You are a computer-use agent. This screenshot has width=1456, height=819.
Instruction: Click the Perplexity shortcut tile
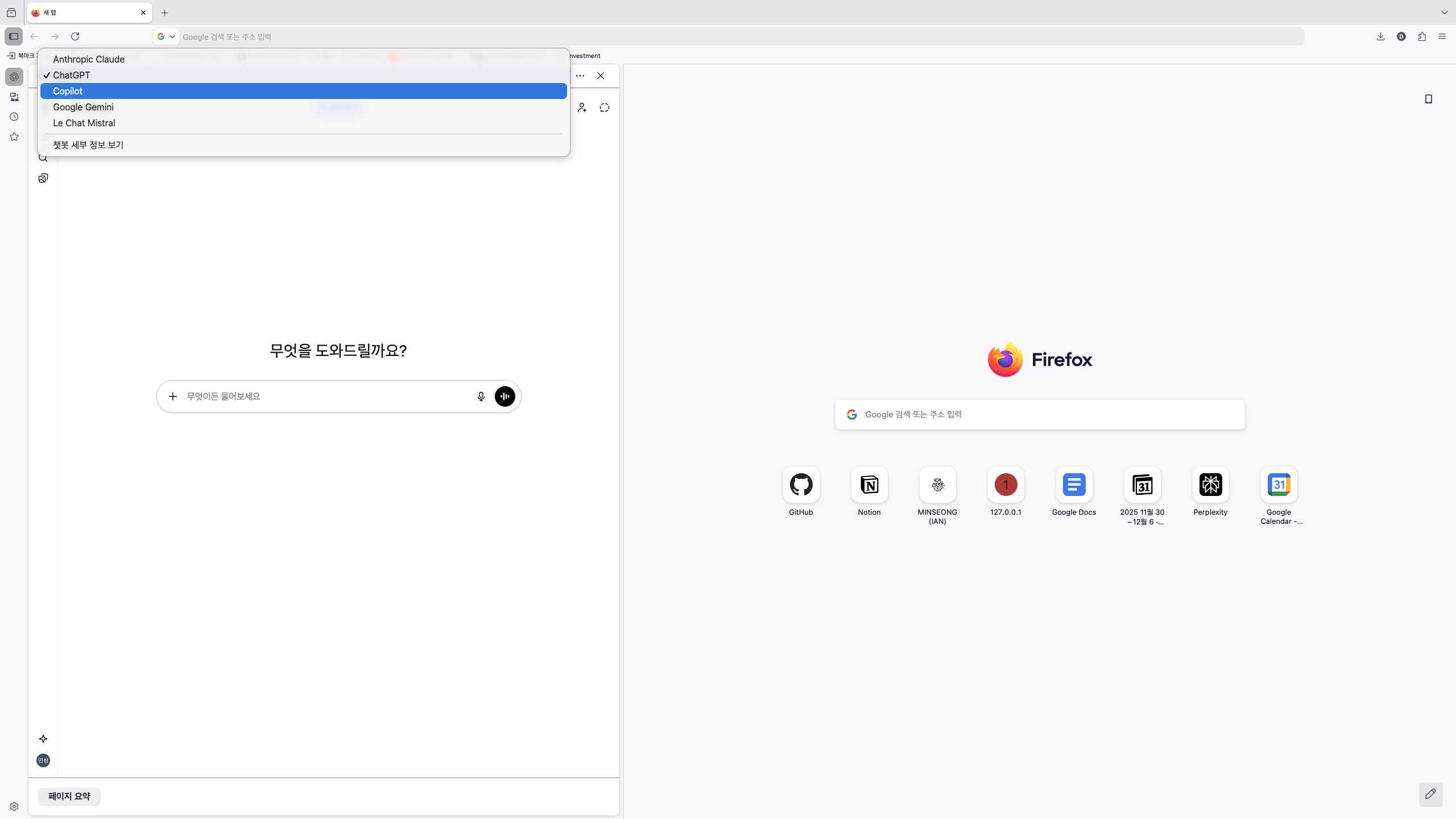click(1210, 485)
